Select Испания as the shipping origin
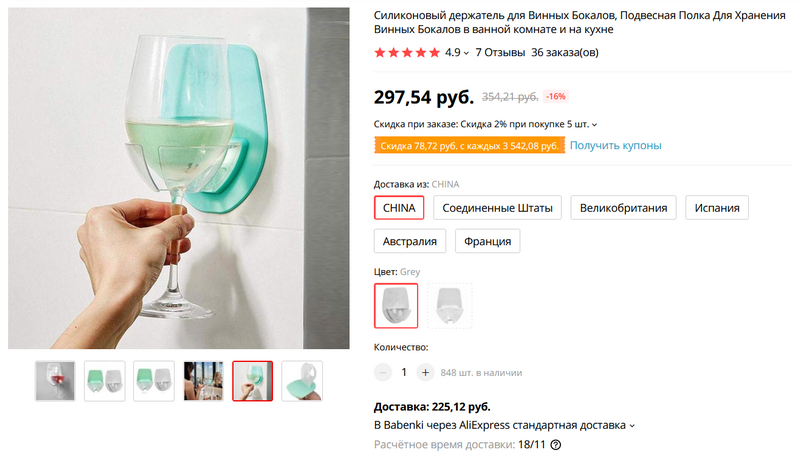800x460 pixels. (719, 208)
